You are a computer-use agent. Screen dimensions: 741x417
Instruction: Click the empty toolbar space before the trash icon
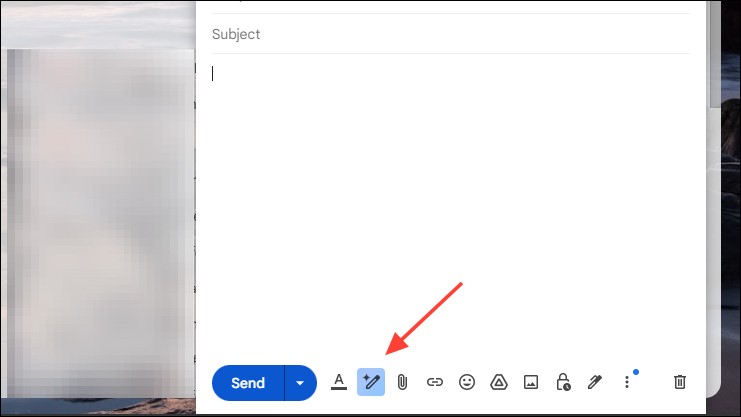(x=653, y=382)
